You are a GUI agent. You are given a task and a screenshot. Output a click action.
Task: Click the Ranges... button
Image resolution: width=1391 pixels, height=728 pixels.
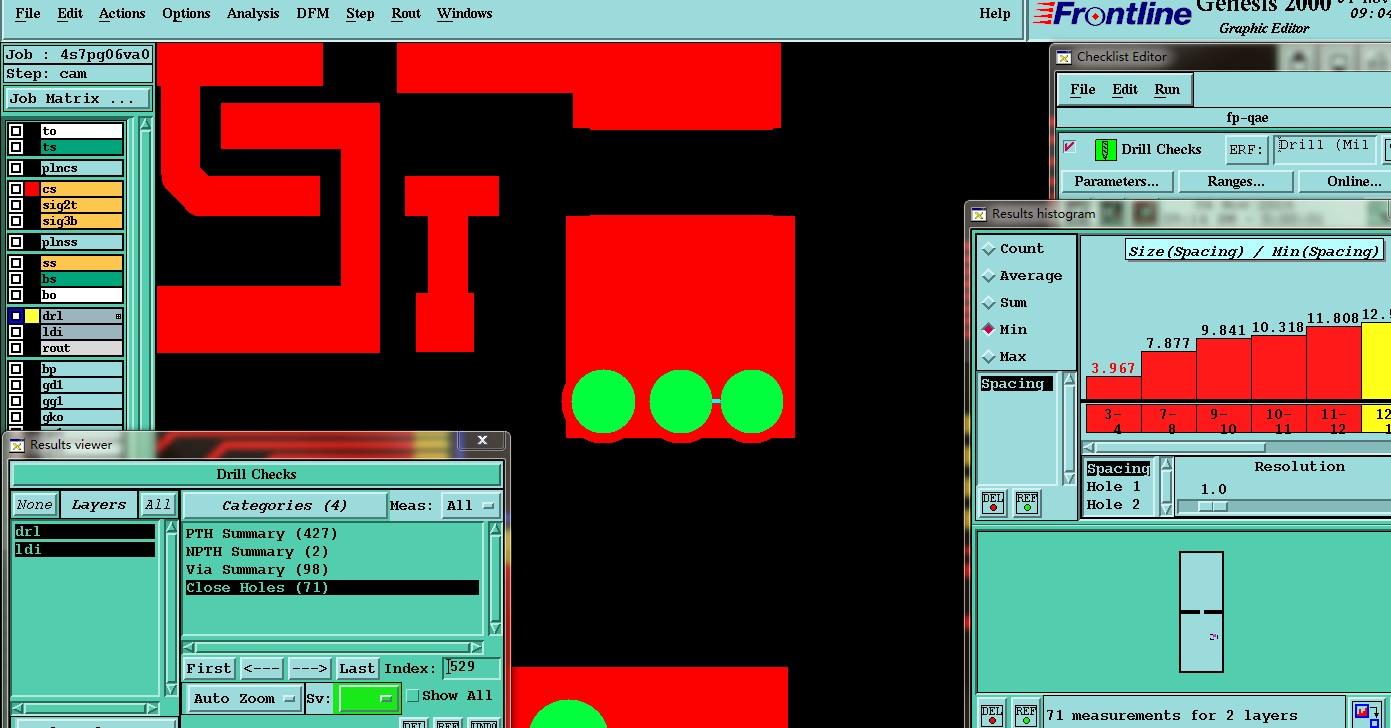1236,182
